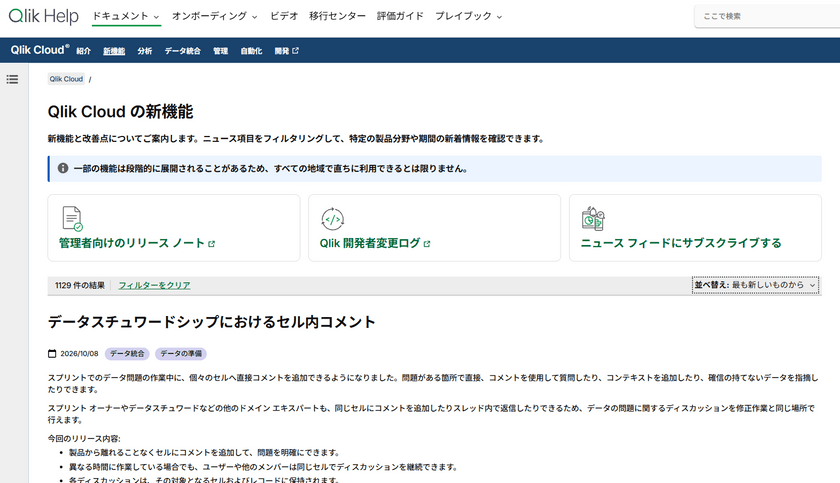The width and height of the screenshot is (840, 483).
Task: Open 管理者向けのリリース ノート link
Action: [x=137, y=243]
